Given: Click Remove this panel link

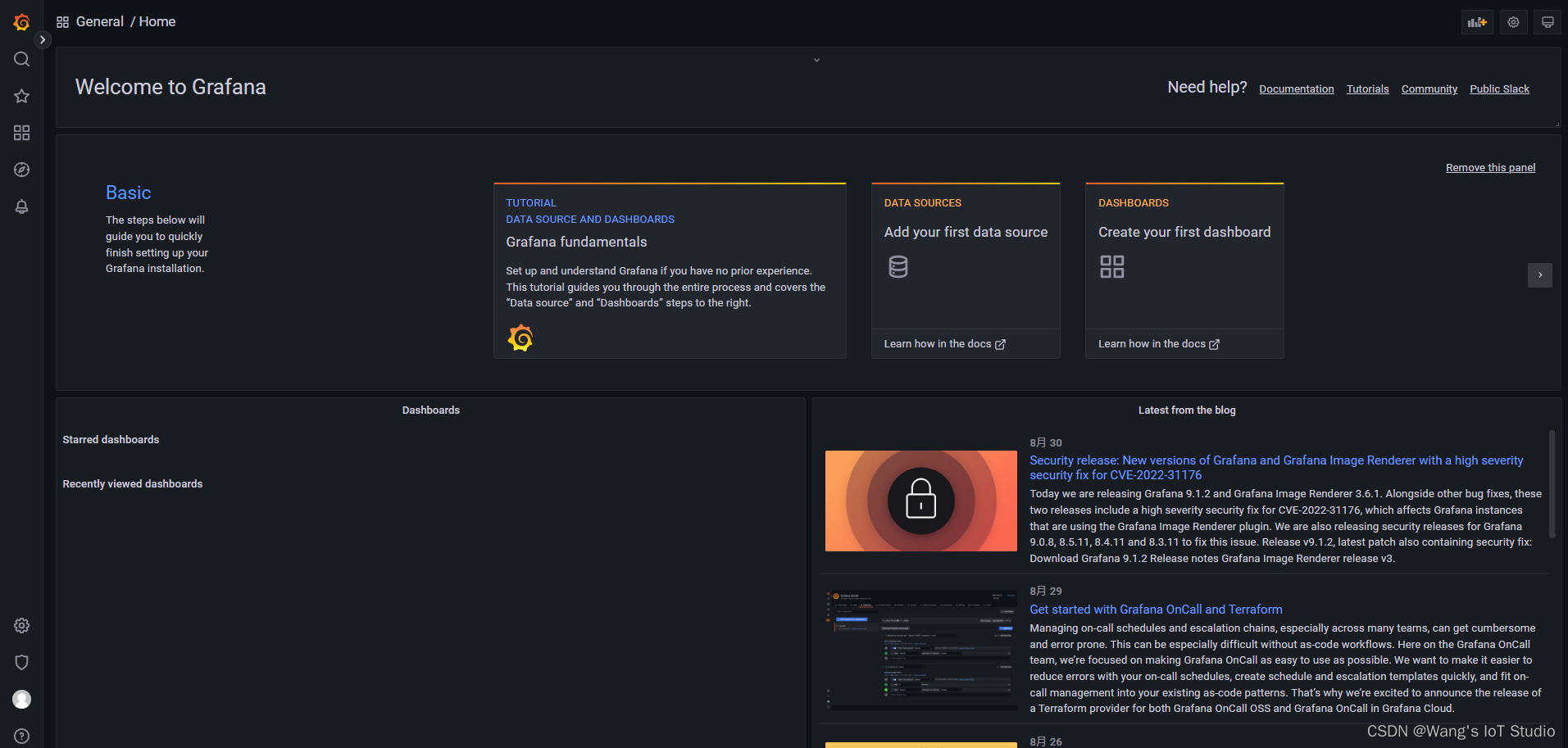Looking at the screenshot, I should coord(1490,167).
